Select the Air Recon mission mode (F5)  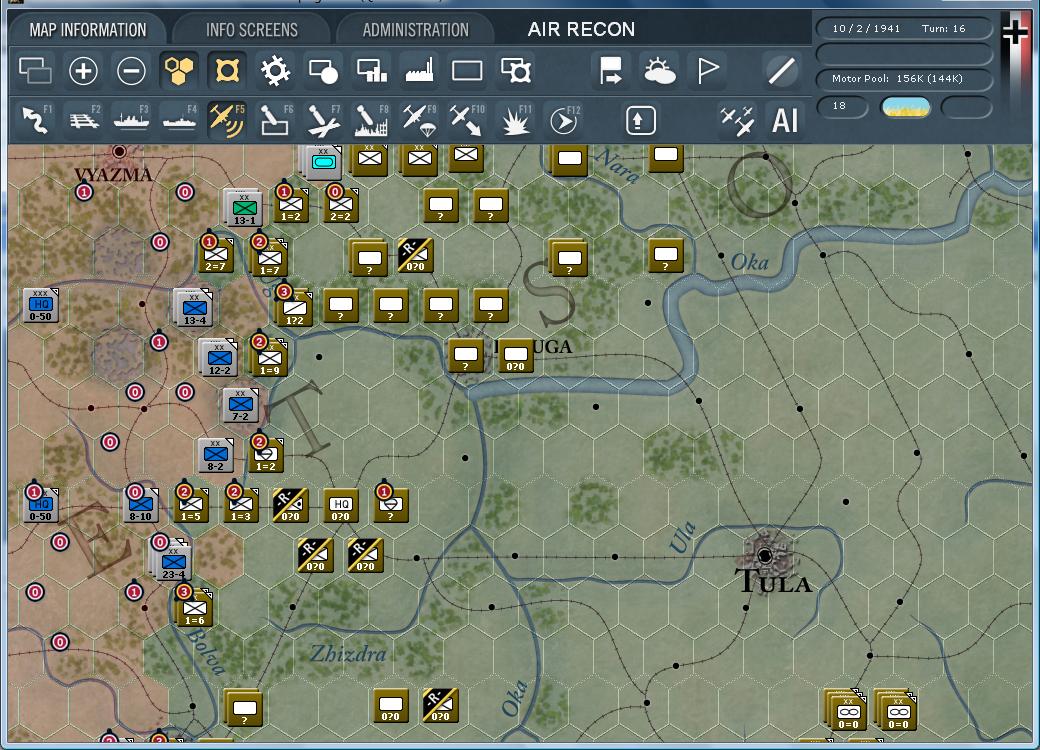pos(228,120)
